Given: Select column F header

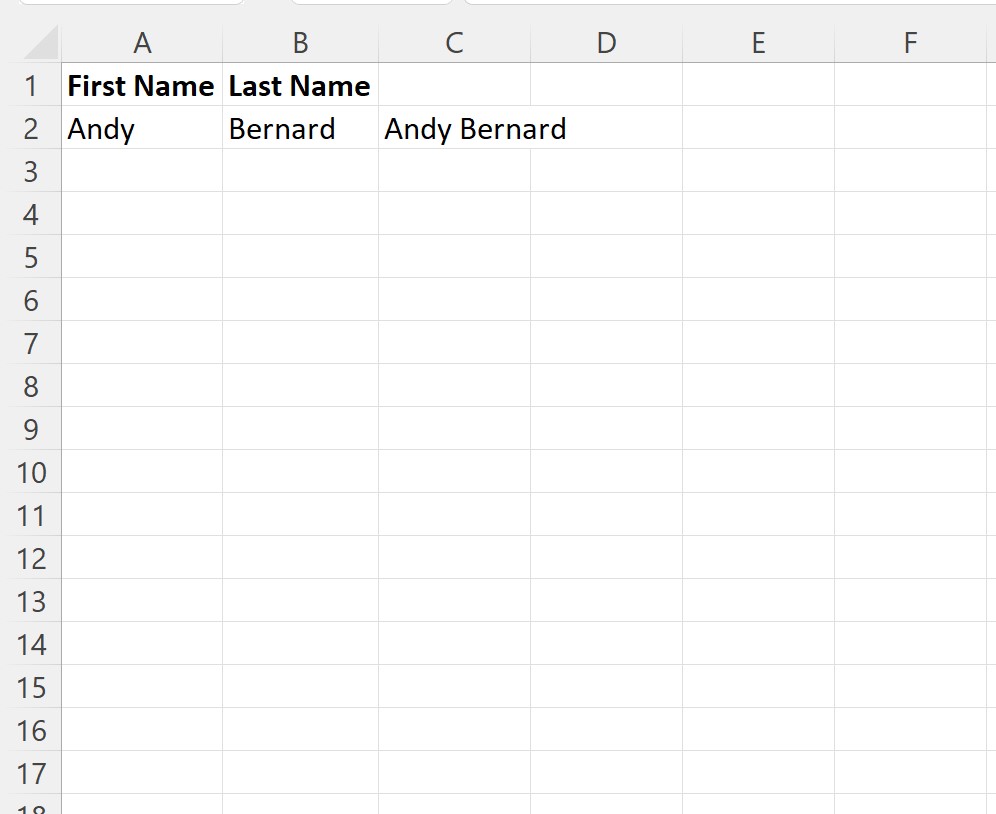Looking at the screenshot, I should [x=910, y=42].
